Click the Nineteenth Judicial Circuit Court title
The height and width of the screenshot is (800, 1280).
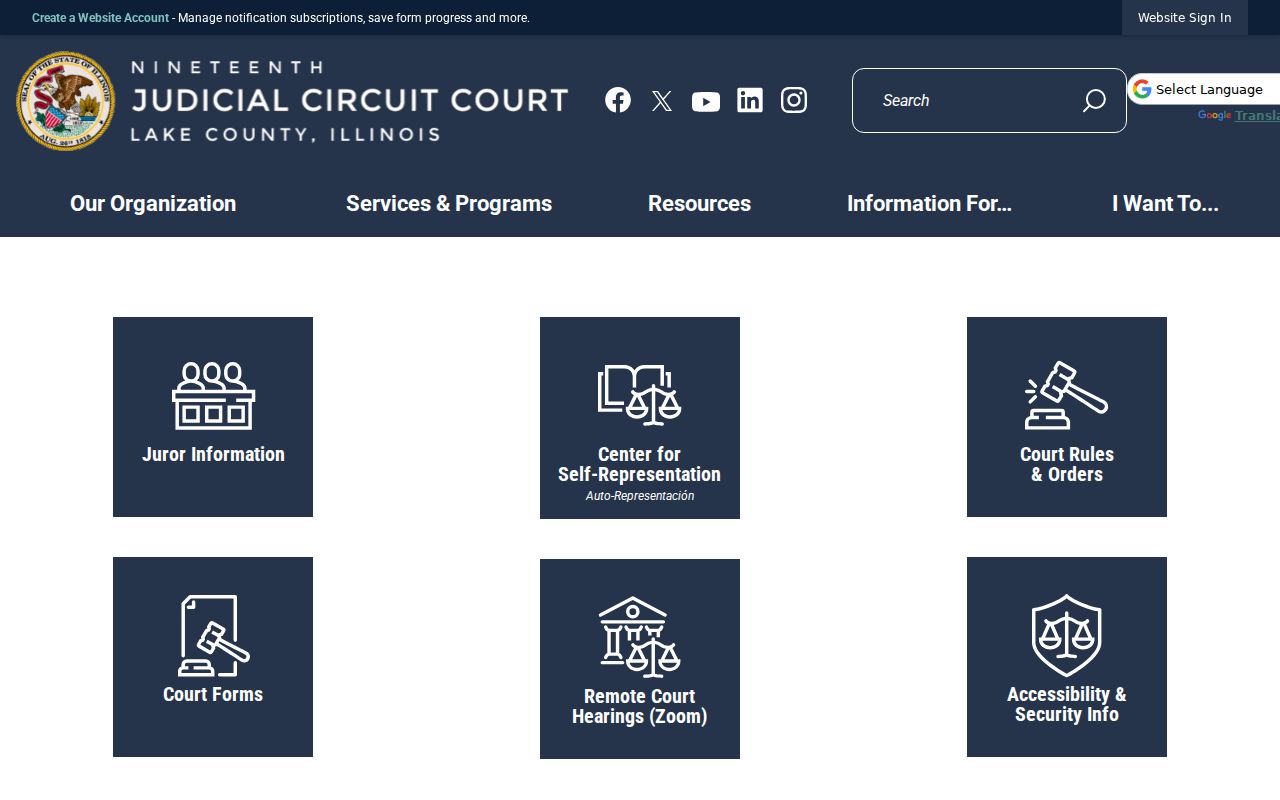point(349,101)
